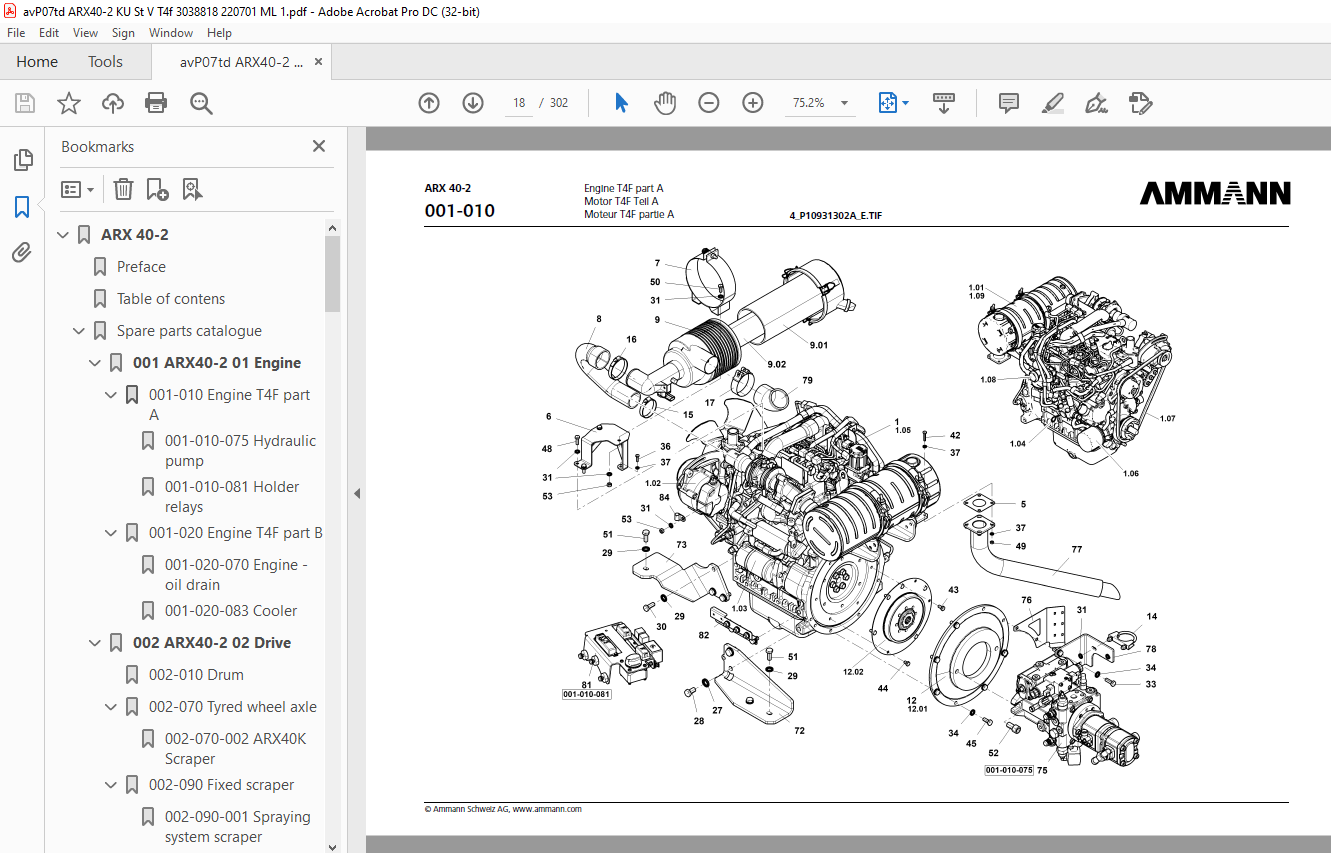1331x853 pixels.
Task: Go to the 002-010 Drum bookmark
Action: (x=196, y=675)
